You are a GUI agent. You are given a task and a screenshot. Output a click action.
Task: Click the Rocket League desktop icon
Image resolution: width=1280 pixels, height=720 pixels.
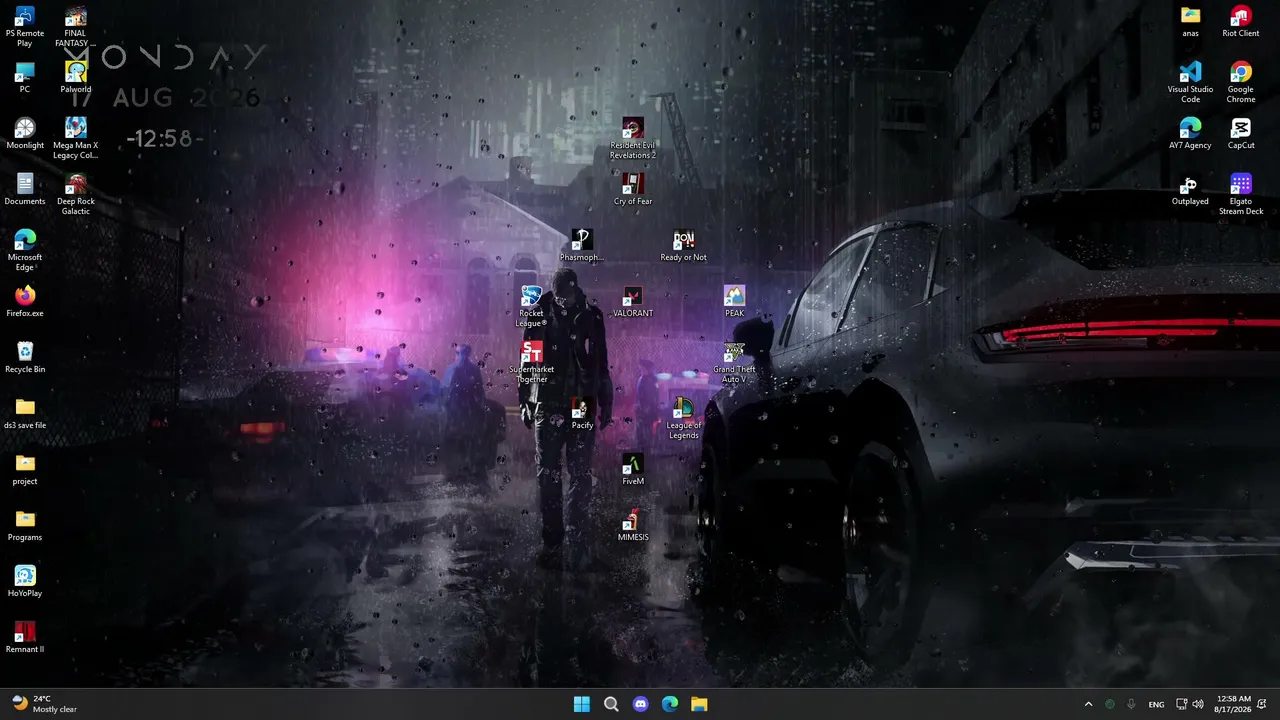click(531, 307)
